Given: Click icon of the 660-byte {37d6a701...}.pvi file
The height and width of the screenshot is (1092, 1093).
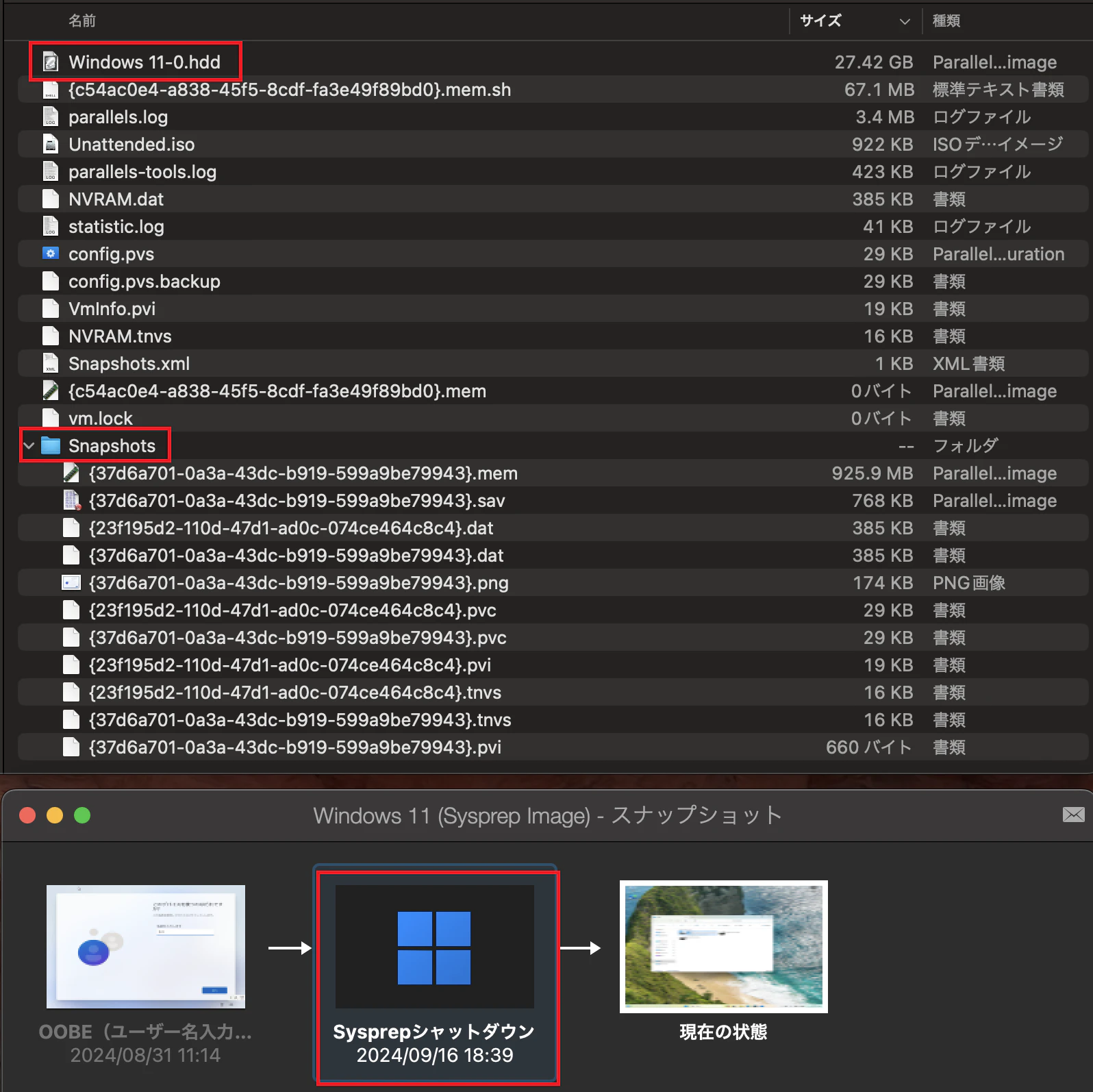Looking at the screenshot, I should tap(71, 747).
